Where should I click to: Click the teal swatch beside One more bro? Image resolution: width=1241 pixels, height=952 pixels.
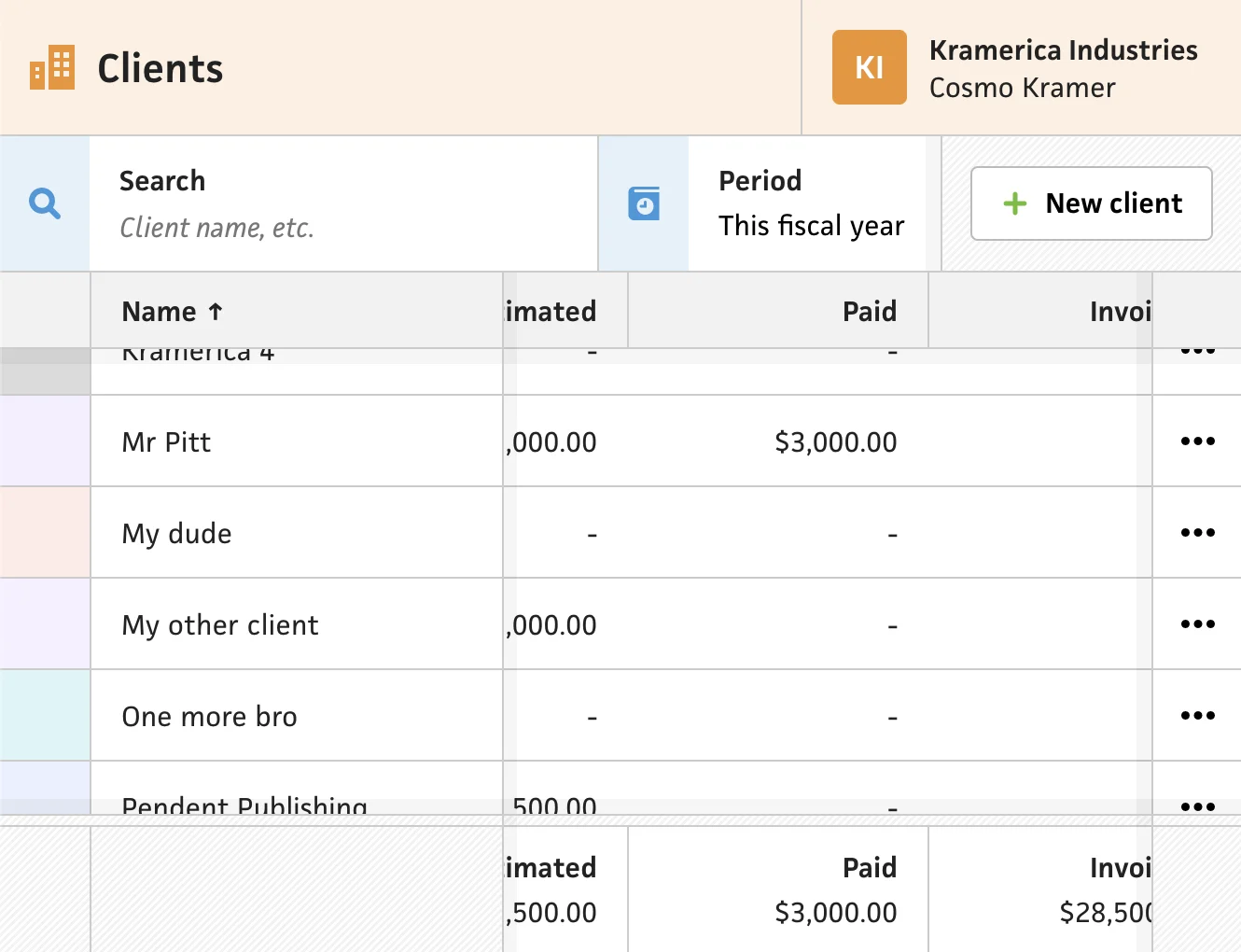(45, 716)
